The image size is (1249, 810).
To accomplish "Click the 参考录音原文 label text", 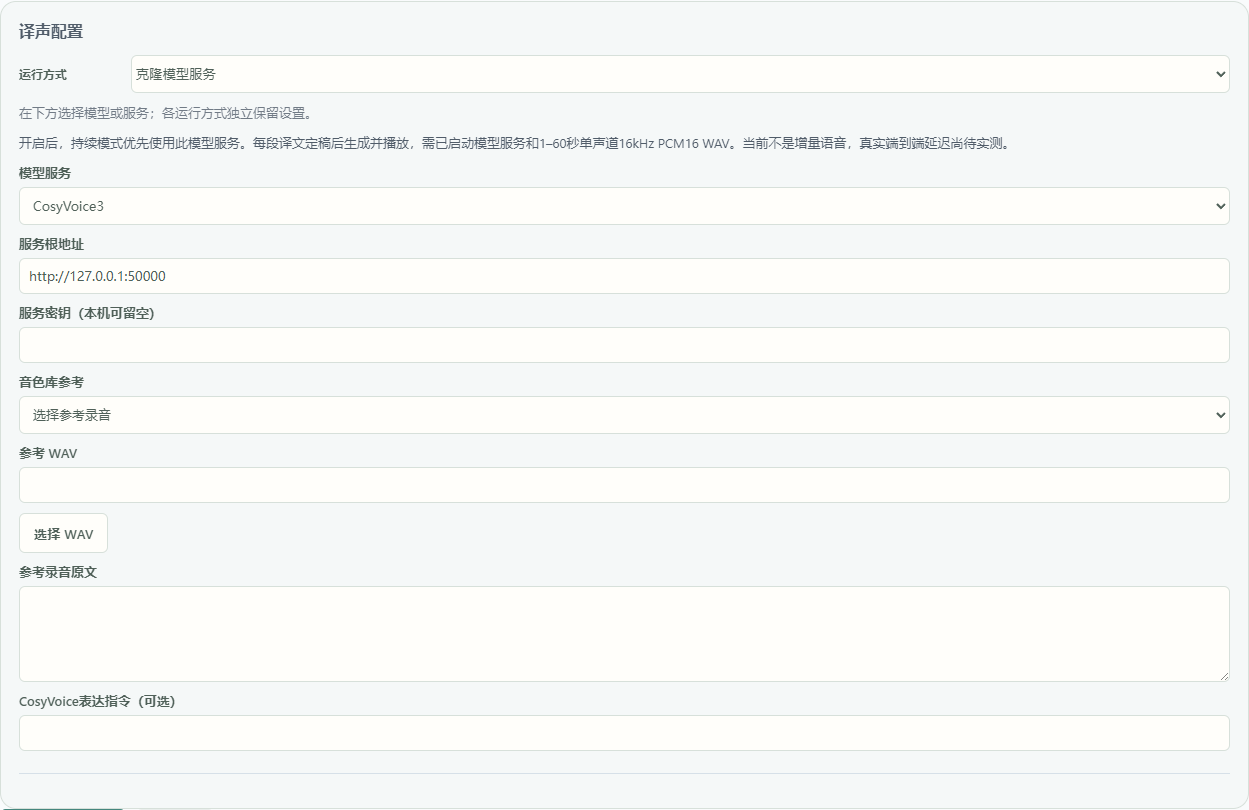I will point(58,572).
